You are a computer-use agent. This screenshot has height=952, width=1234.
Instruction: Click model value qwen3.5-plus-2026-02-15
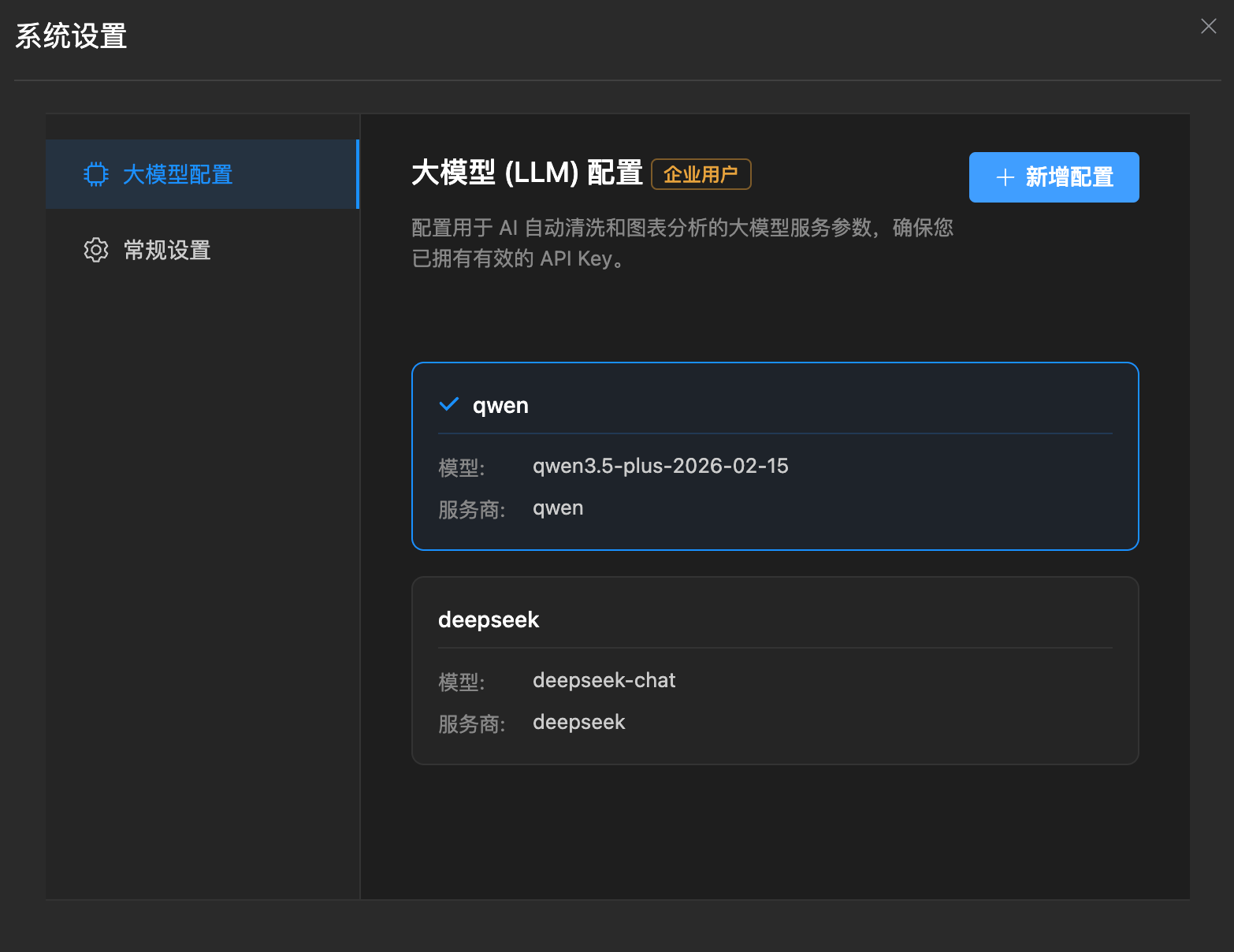(x=660, y=466)
